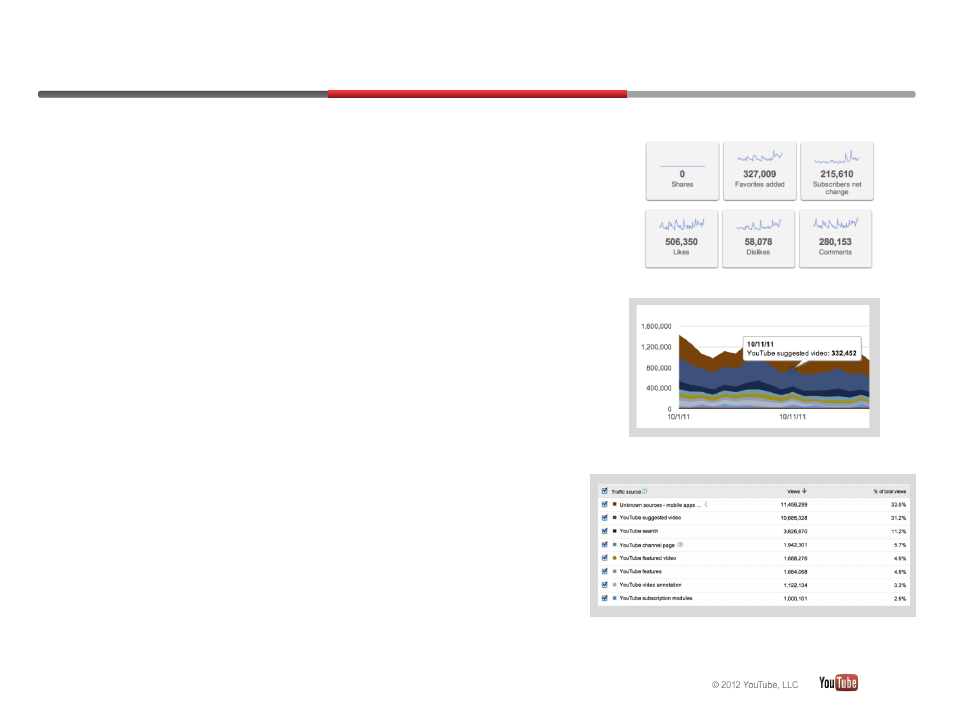The width and height of the screenshot is (954, 716).
Task: Click the sparkline in the Comments card
Action: pyautogui.click(x=835, y=224)
